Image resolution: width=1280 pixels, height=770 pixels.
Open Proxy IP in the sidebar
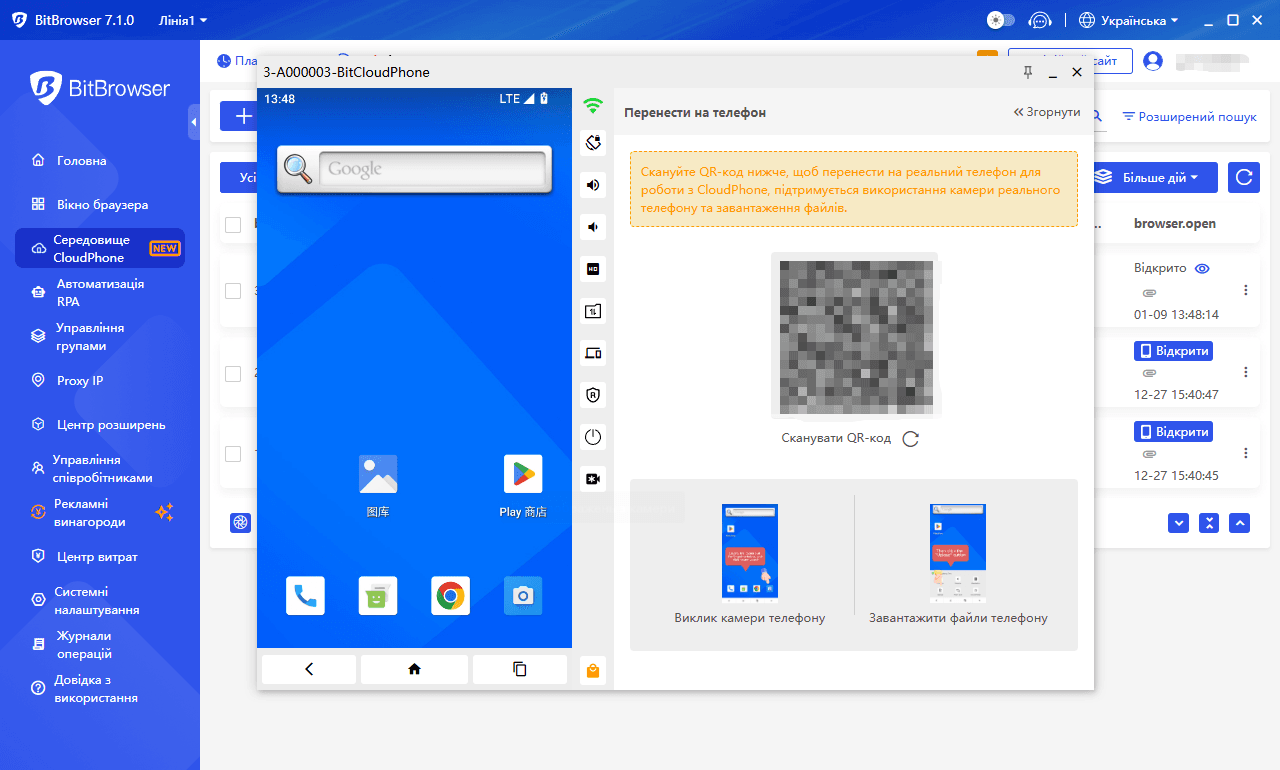pos(80,381)
